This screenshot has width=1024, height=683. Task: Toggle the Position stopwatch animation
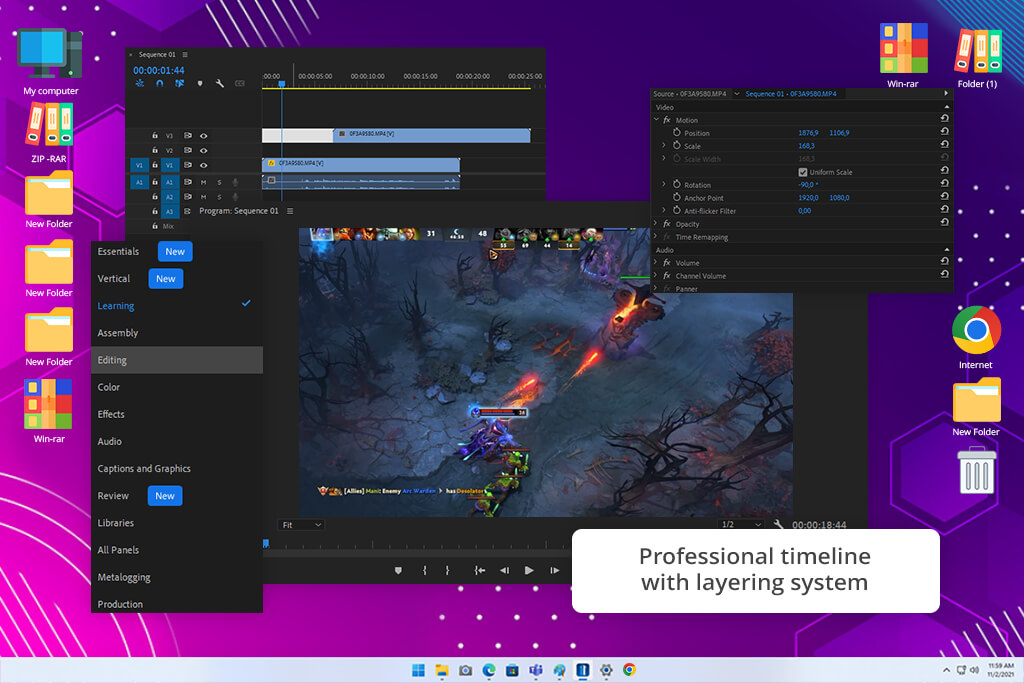pyautogui.click(x=677, y=133)
